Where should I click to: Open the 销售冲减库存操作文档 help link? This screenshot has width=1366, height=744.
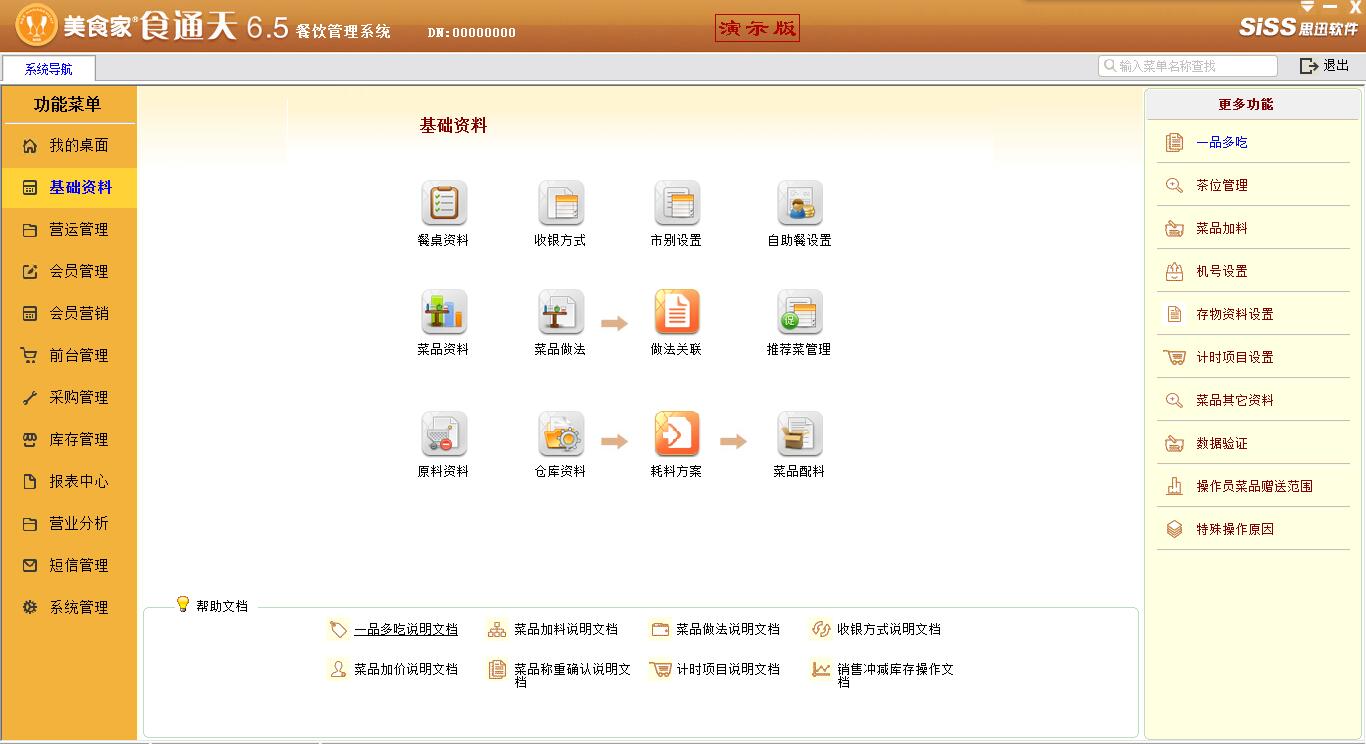pos(896,675)
